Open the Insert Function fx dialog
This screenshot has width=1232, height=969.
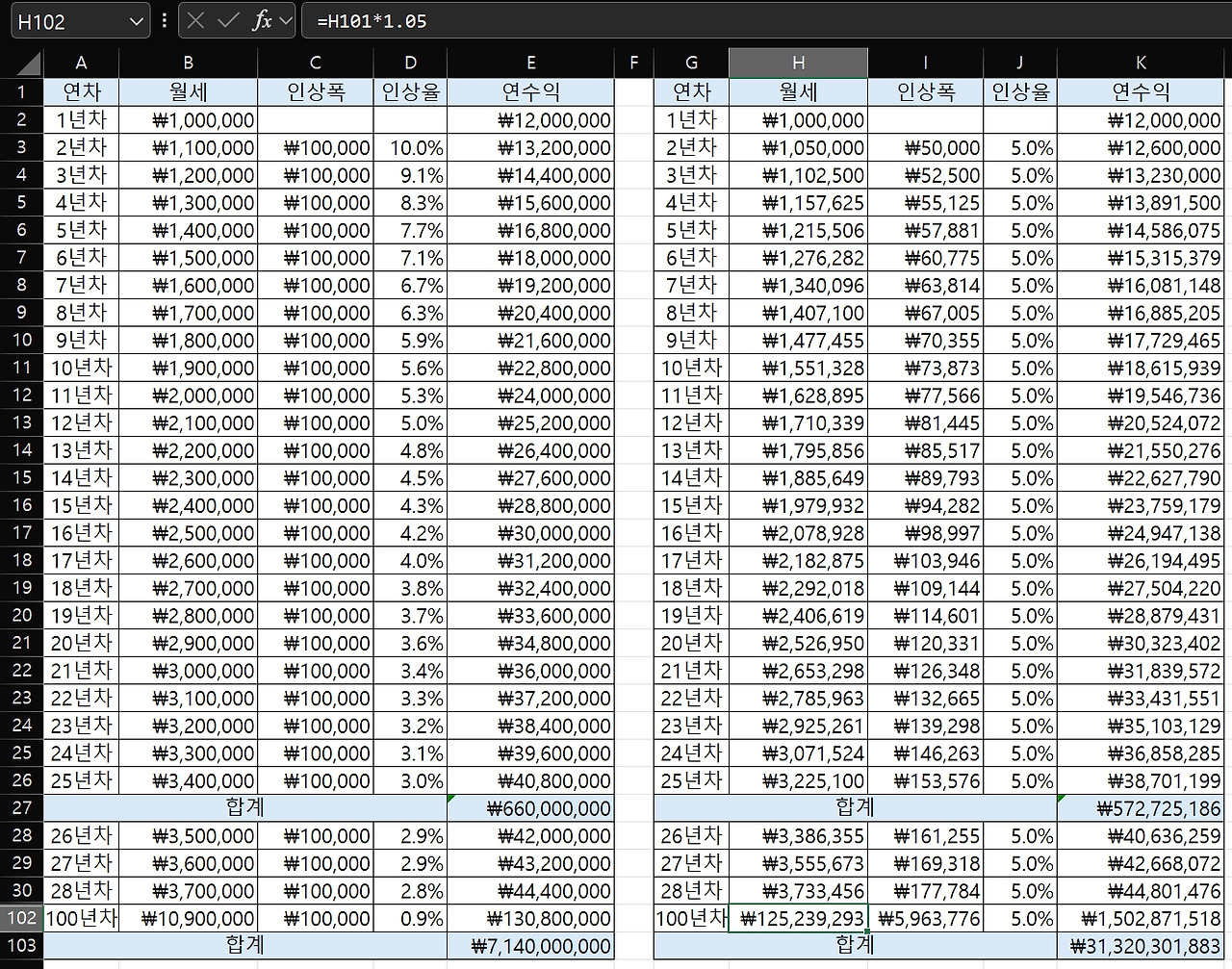point(261,20)
